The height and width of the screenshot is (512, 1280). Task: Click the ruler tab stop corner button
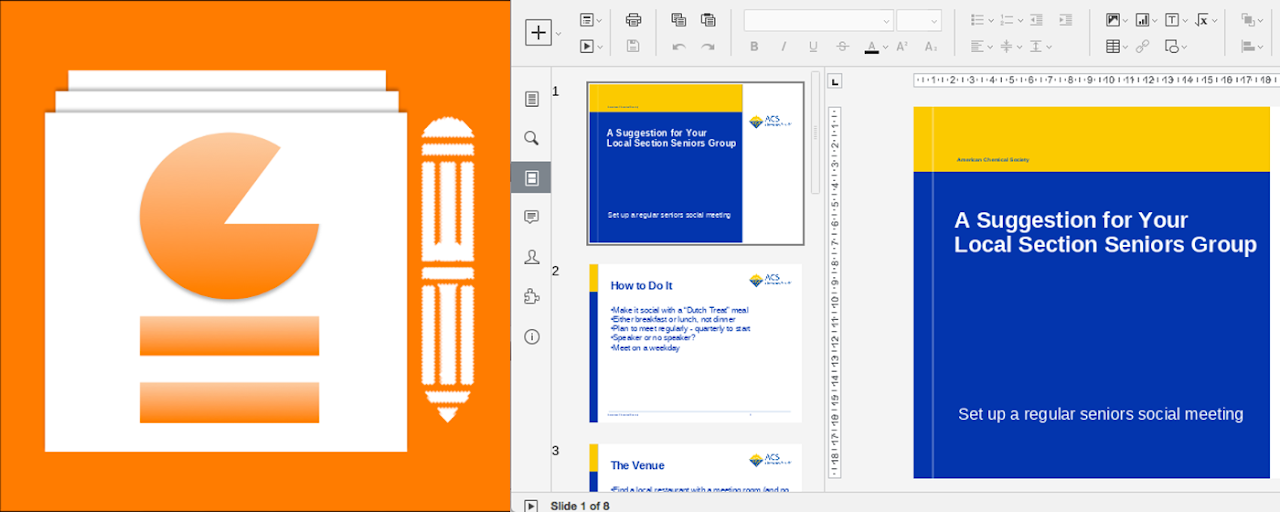click(x=835, y=81)
